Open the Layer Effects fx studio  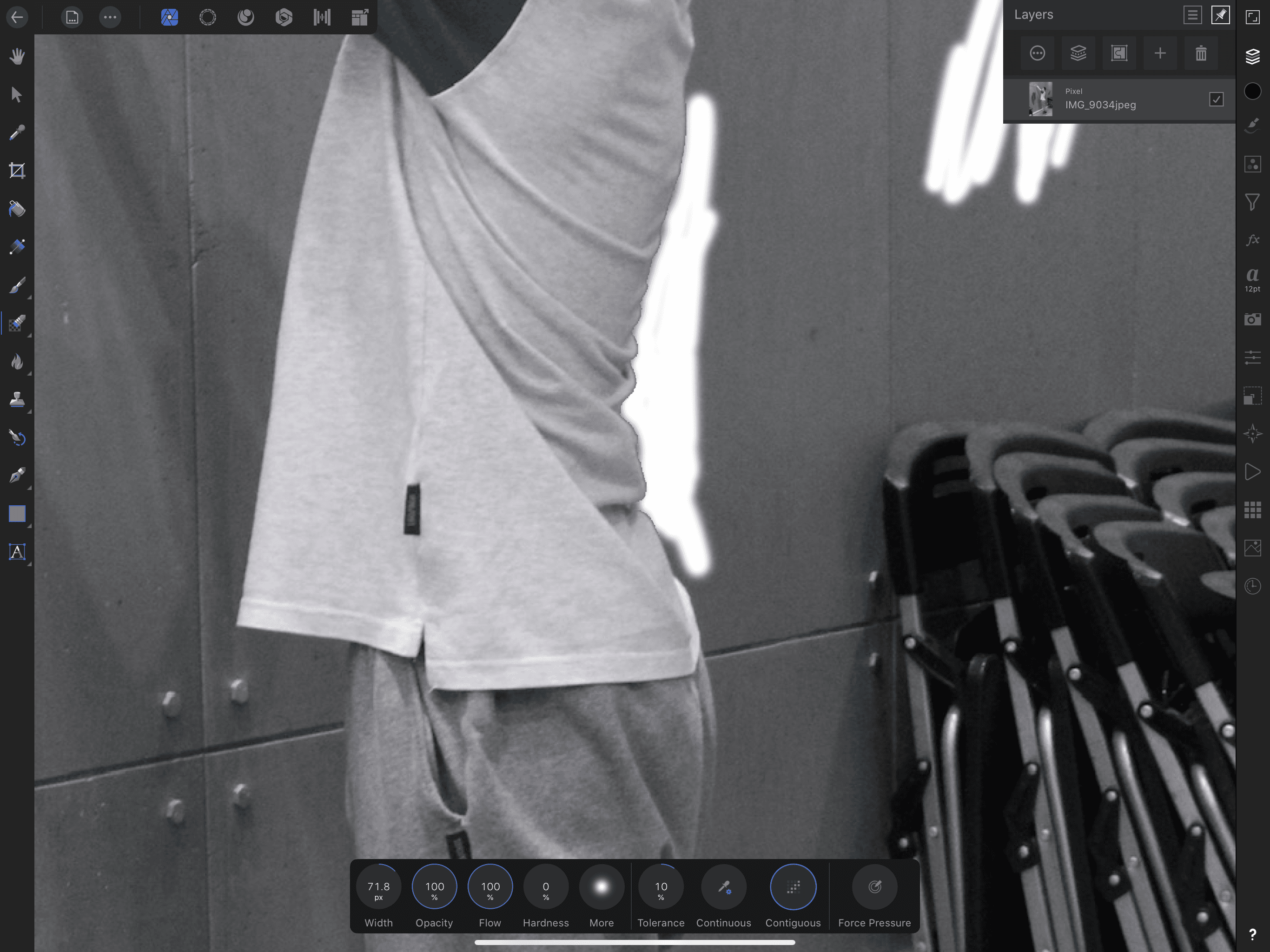1252,239
